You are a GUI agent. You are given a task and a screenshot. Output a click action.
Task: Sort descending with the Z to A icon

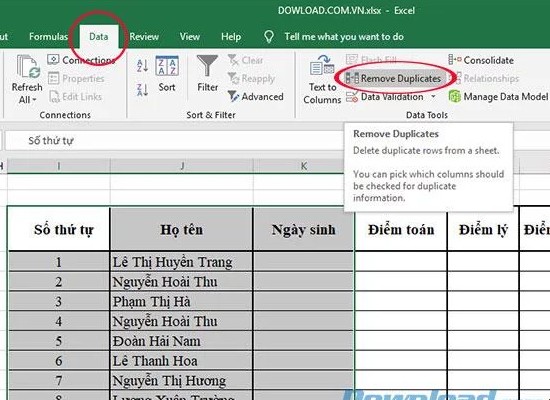[142, 90]
